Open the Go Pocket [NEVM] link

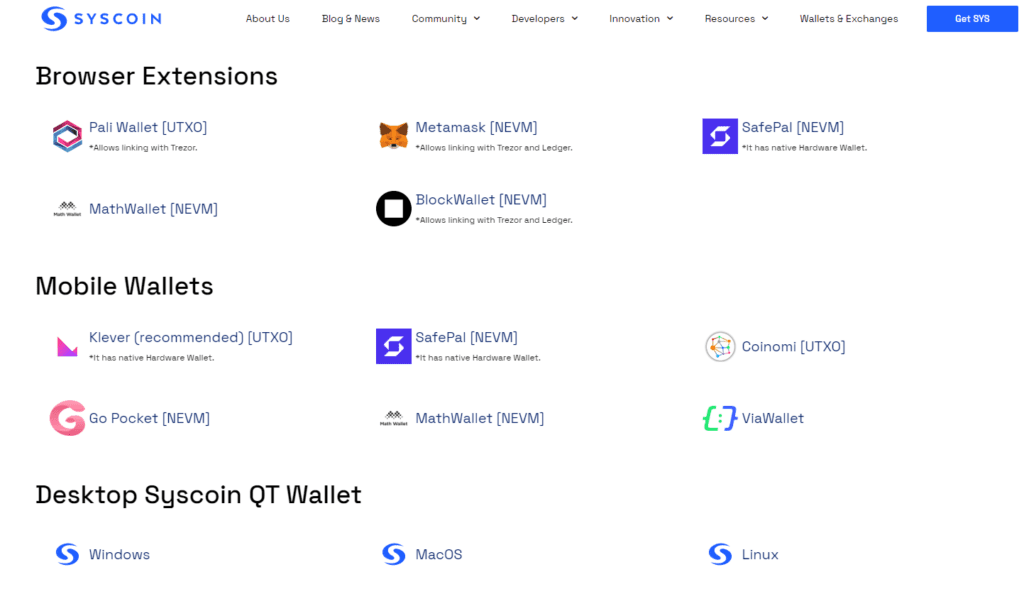[x=150, y=418]
